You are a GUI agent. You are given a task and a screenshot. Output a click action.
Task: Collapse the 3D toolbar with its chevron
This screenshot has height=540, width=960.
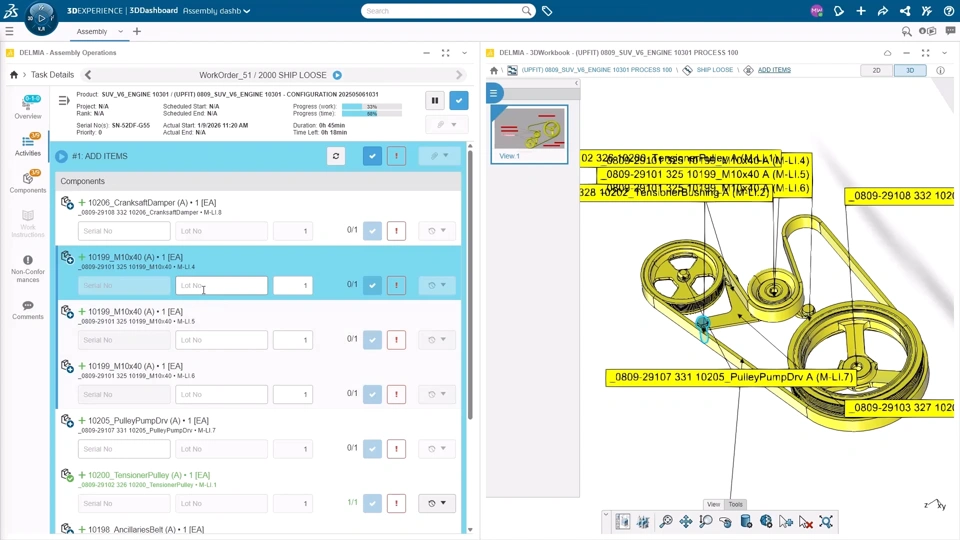click(606, 515)
